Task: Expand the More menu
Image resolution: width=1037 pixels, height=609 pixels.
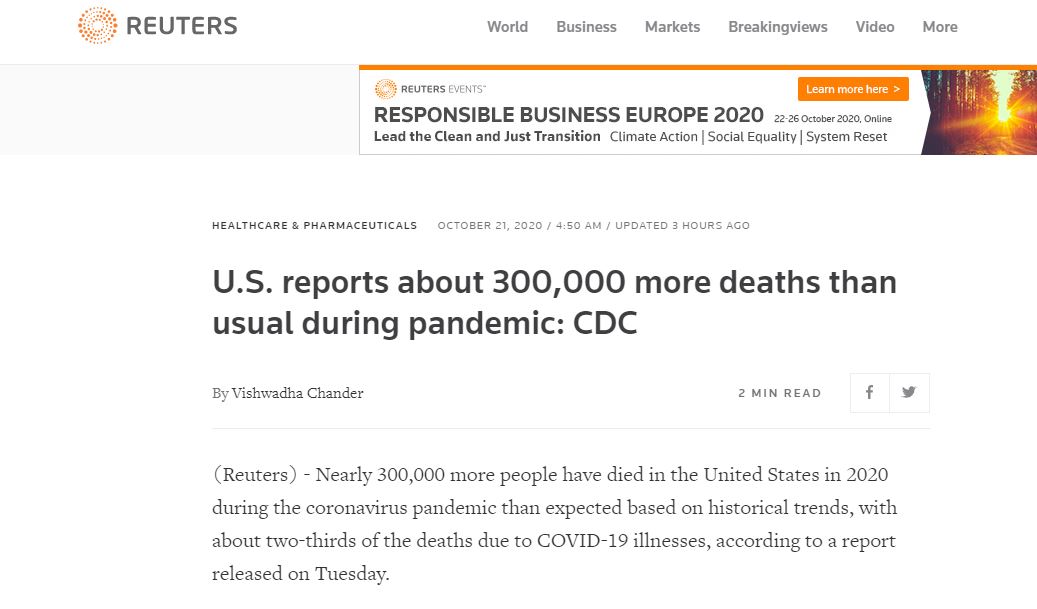Action: coord(939,27)
